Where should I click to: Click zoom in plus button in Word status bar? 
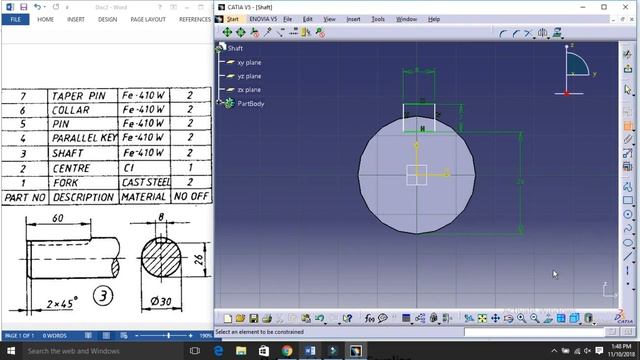pos(190,336)
